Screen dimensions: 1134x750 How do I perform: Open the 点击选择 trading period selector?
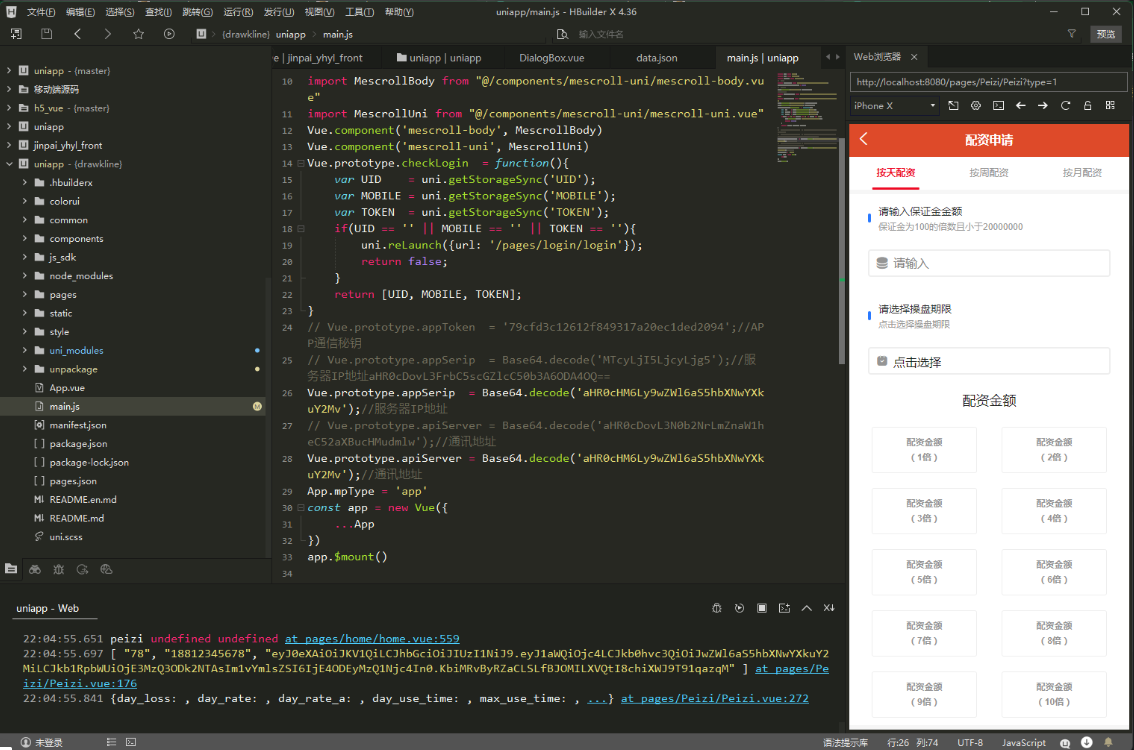point(989,362)
